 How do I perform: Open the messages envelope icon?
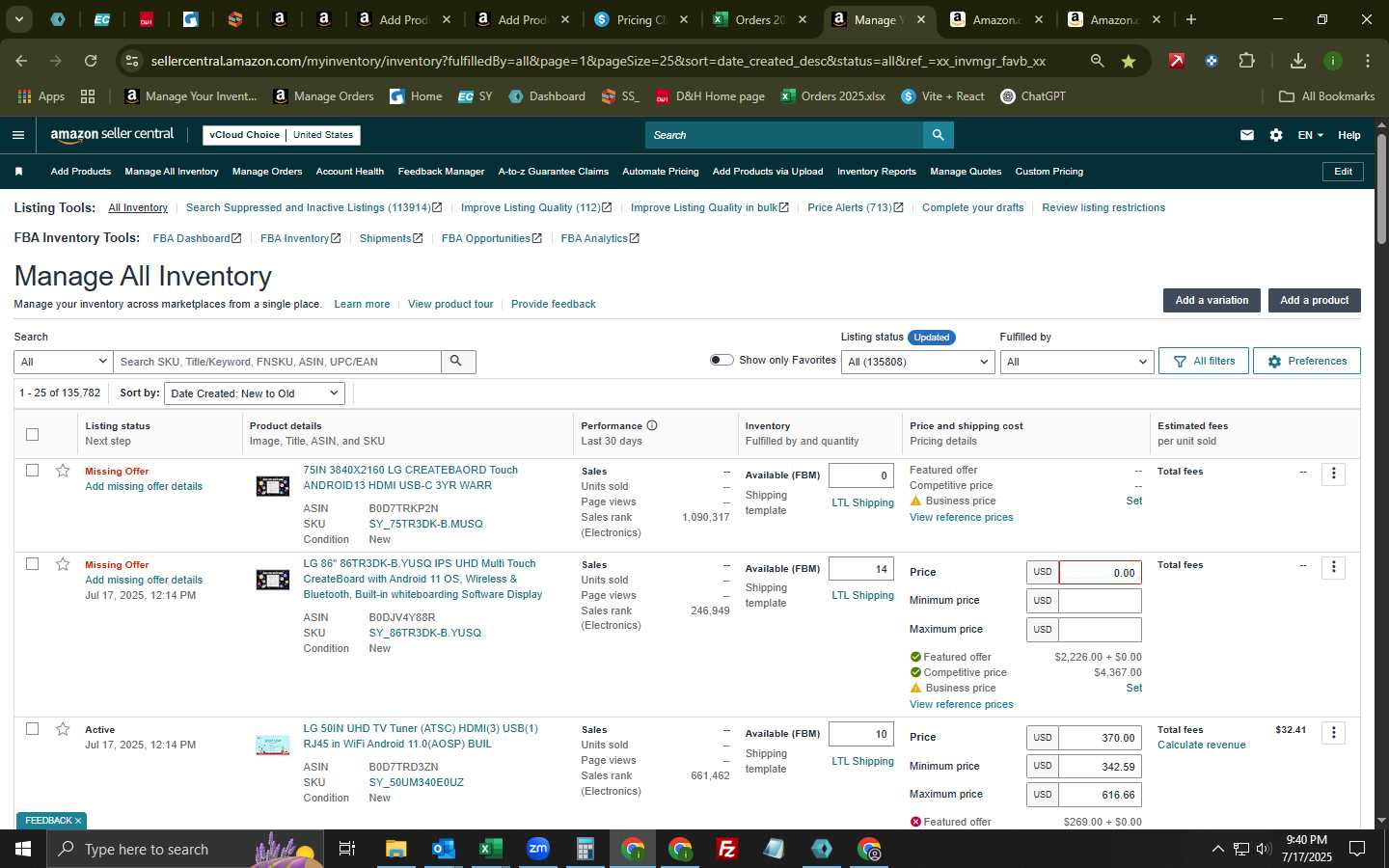tap(1247, 135)
